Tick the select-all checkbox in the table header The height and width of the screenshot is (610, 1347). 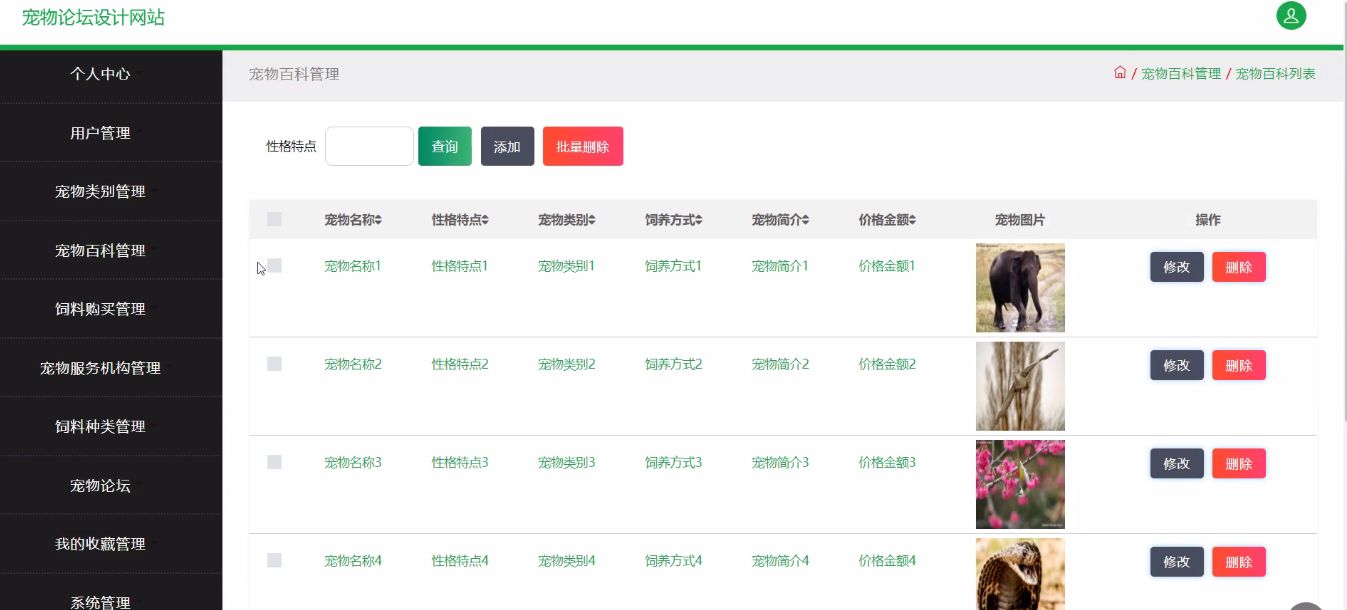pos(274,219)
